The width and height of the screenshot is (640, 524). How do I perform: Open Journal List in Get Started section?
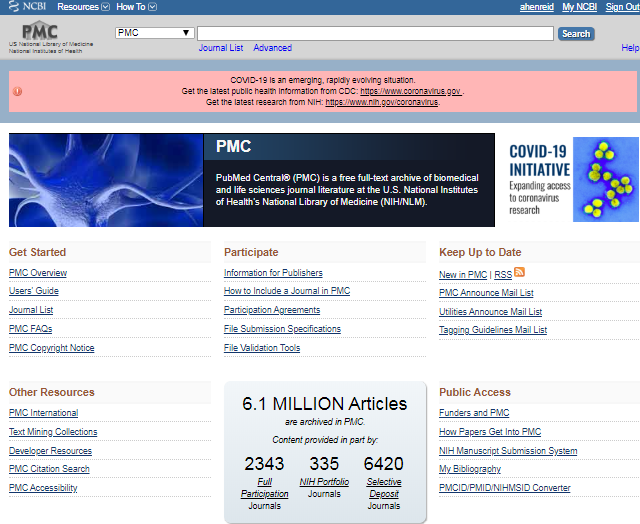(x=31, y=310)
